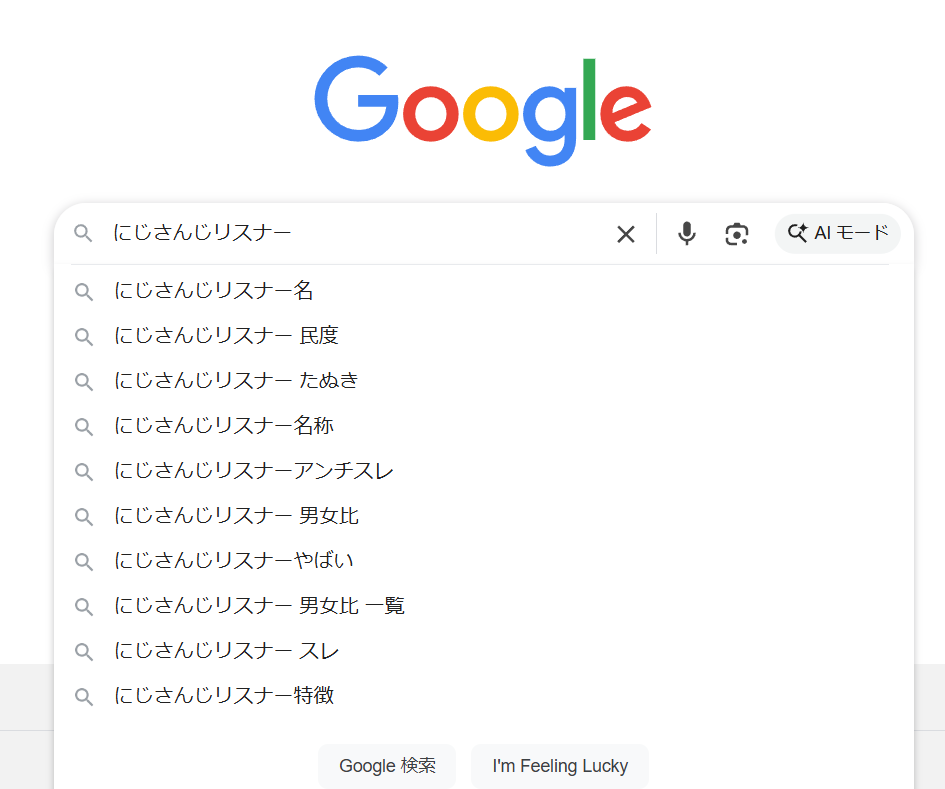Select the 男女比 suggestion without 一覧
Viewport: 945px width, 789px height.
tap(236, 516)
